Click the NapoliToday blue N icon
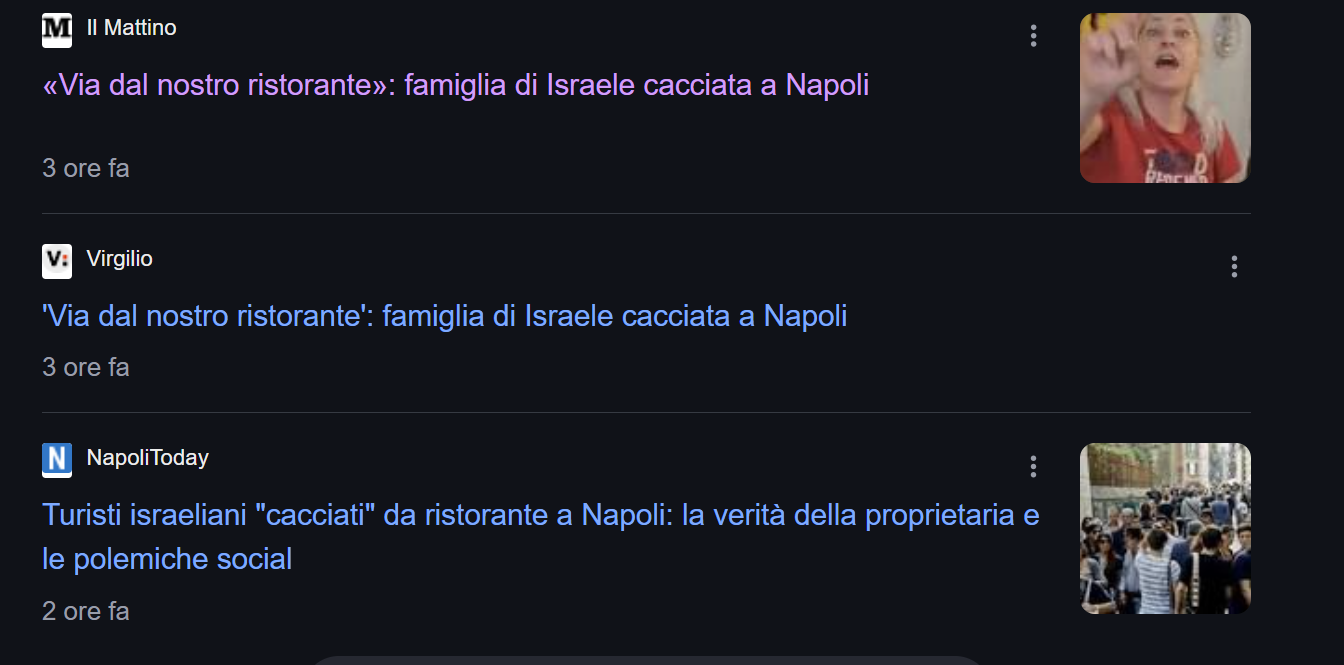This screenshot has width=1344, height=665. 57,460
